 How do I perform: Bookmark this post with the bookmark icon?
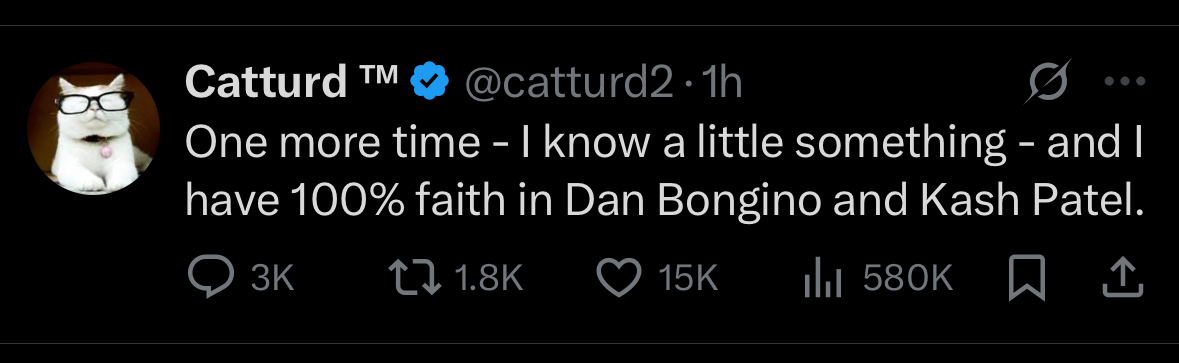click(x=1026, y=278)
